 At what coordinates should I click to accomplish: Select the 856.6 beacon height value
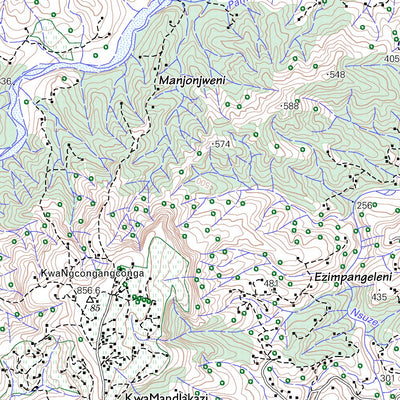pos(88,291)
